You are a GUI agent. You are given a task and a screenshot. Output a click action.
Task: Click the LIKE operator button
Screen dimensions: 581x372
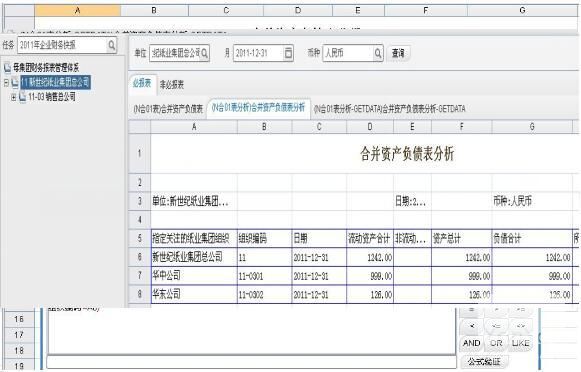pyautogui.click(x=521, y=343)
